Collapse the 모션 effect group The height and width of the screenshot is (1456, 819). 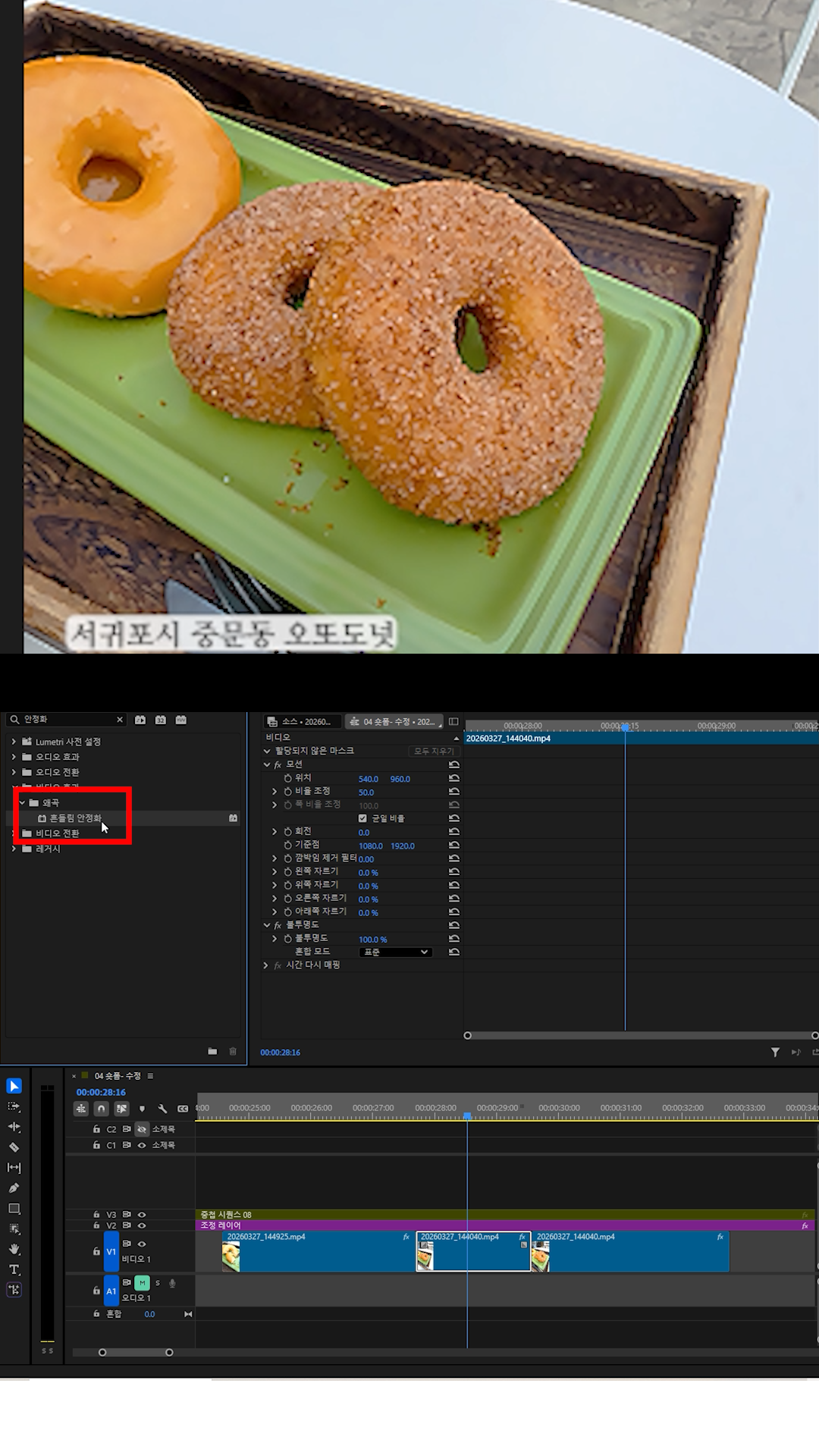pos(266,764)
